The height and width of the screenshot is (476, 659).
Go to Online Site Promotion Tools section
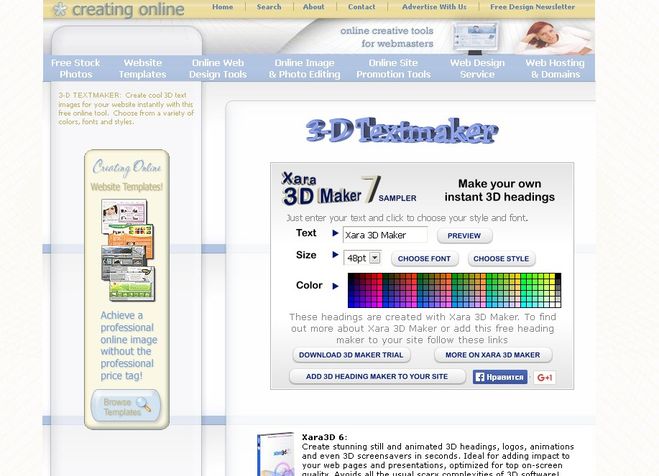click(x=393, y=68)
